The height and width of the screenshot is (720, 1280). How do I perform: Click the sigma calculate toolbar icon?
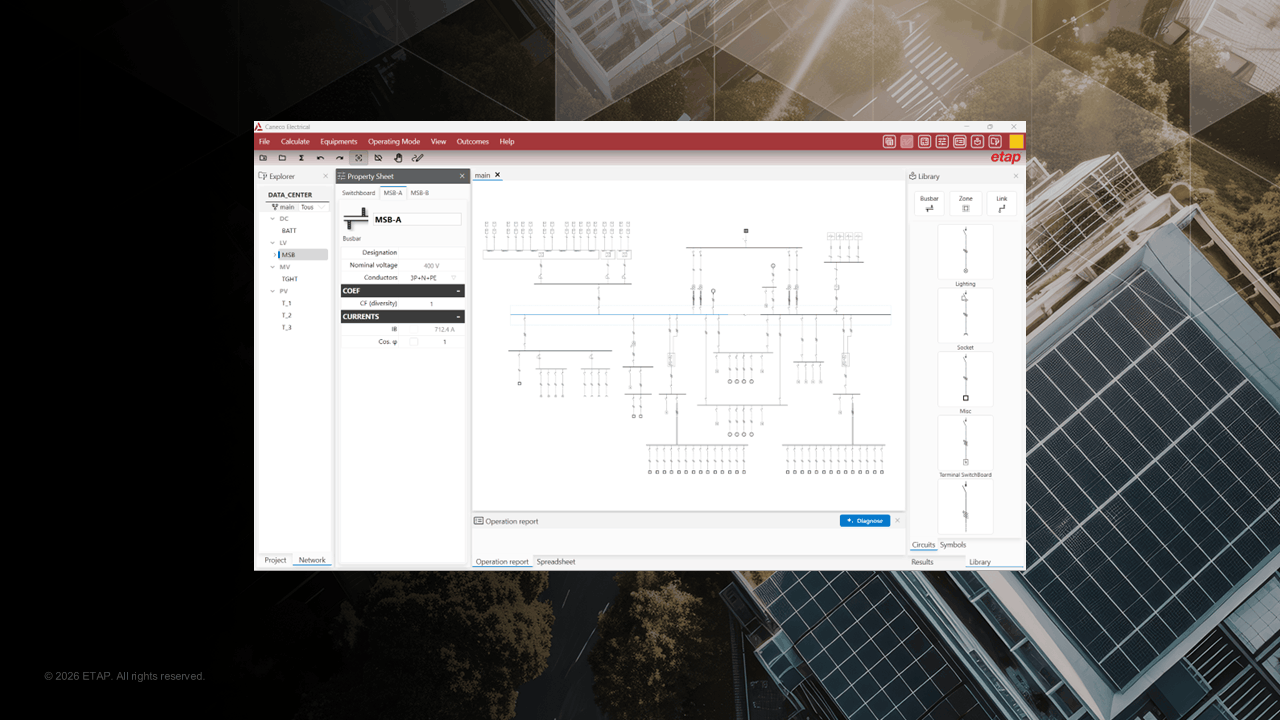click(301, 158)
